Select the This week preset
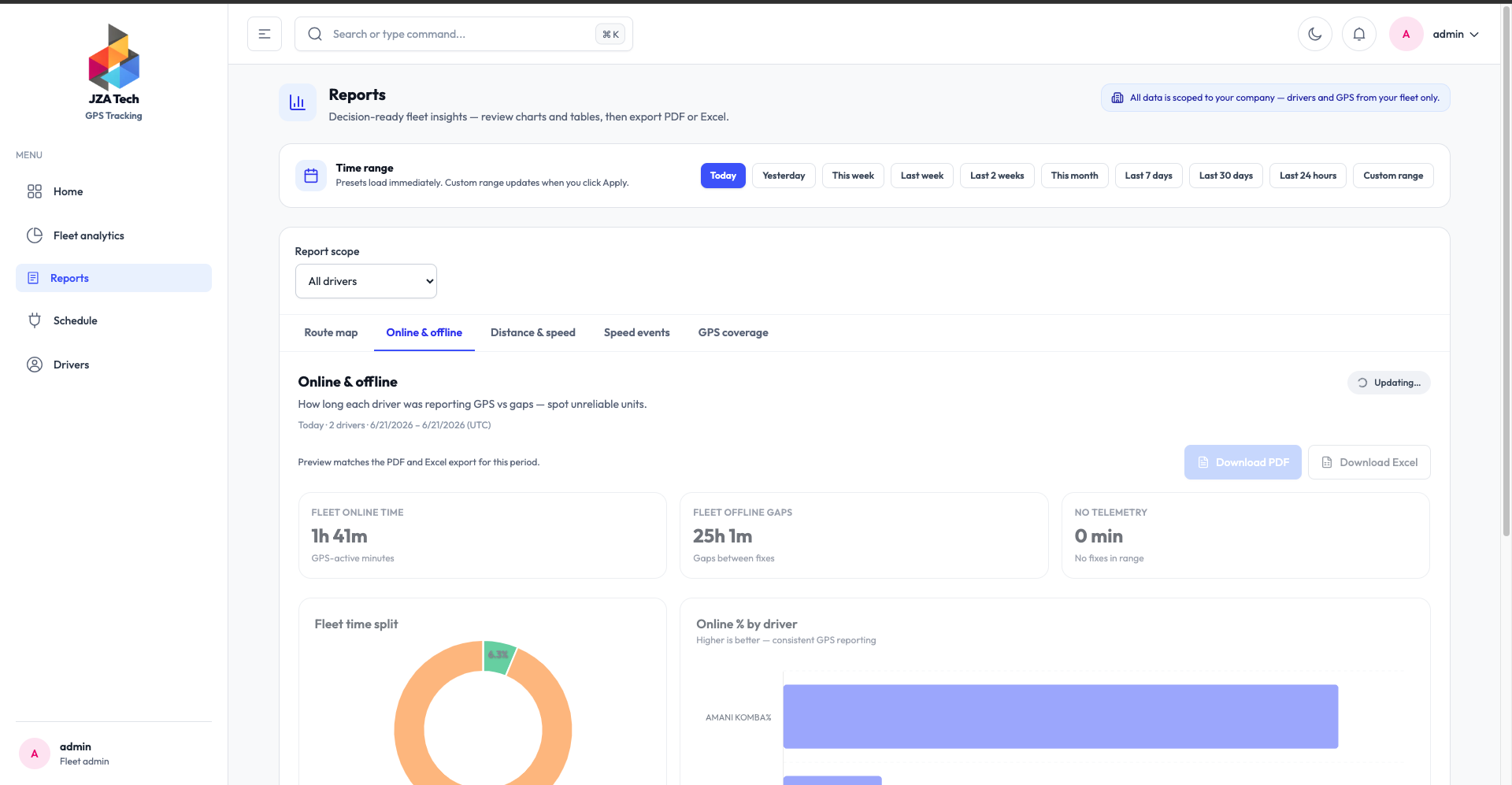Screen dimensions: 1512x785 tap(853, 176)
